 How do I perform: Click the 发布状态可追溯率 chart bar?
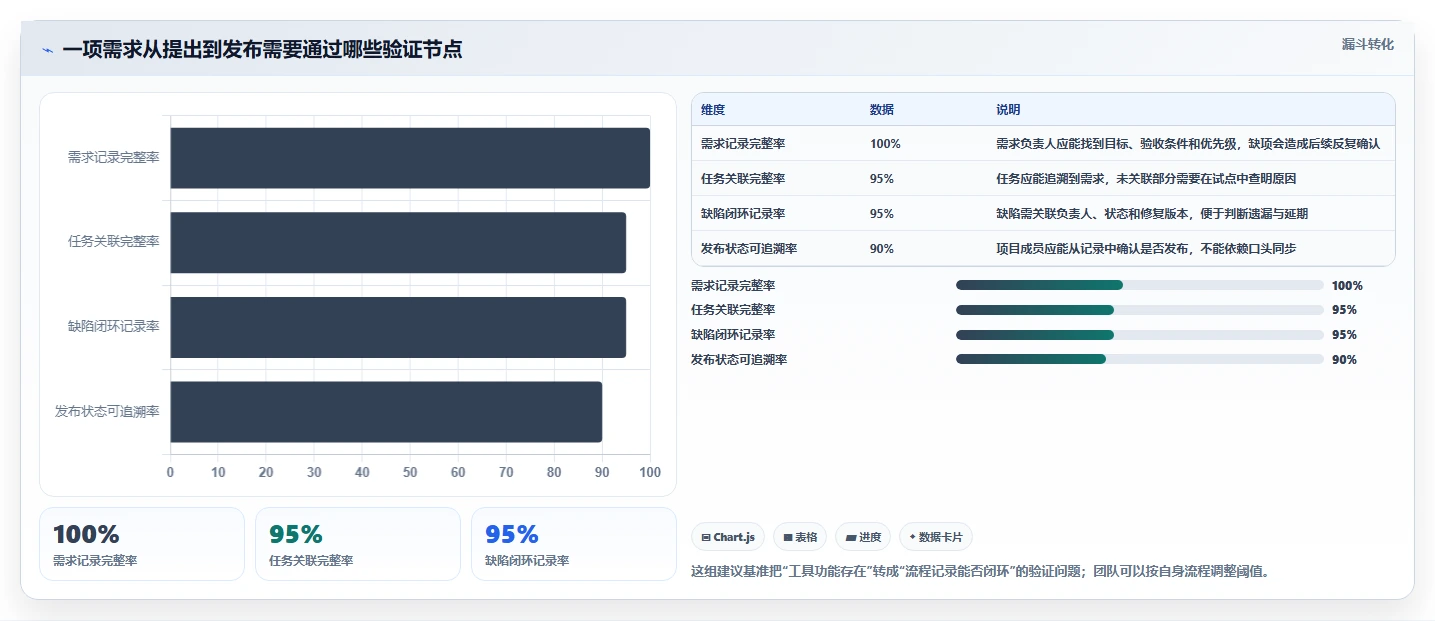(x=386, y=411)
